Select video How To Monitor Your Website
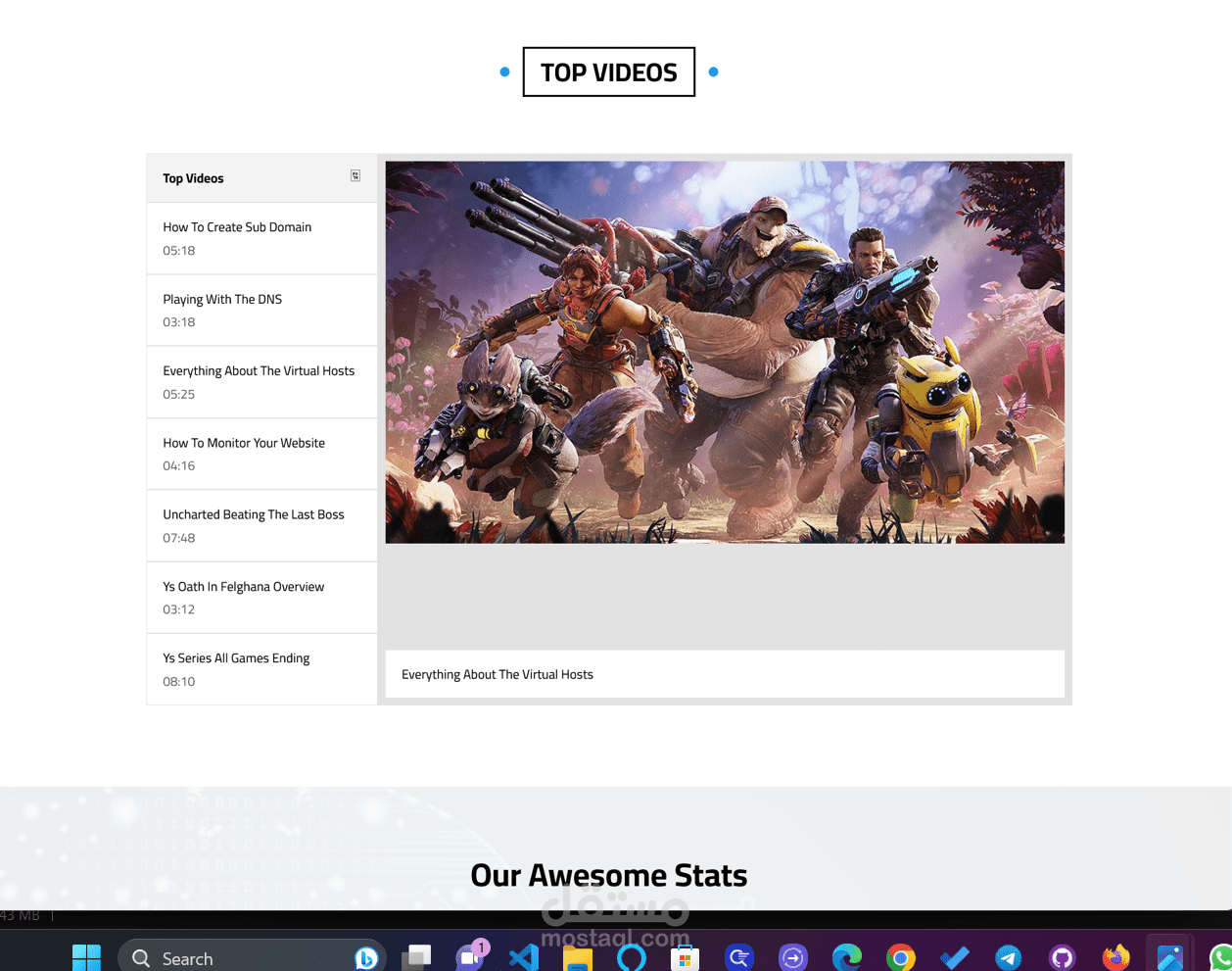Screen dimensions: 1232x971 (261, 454)
